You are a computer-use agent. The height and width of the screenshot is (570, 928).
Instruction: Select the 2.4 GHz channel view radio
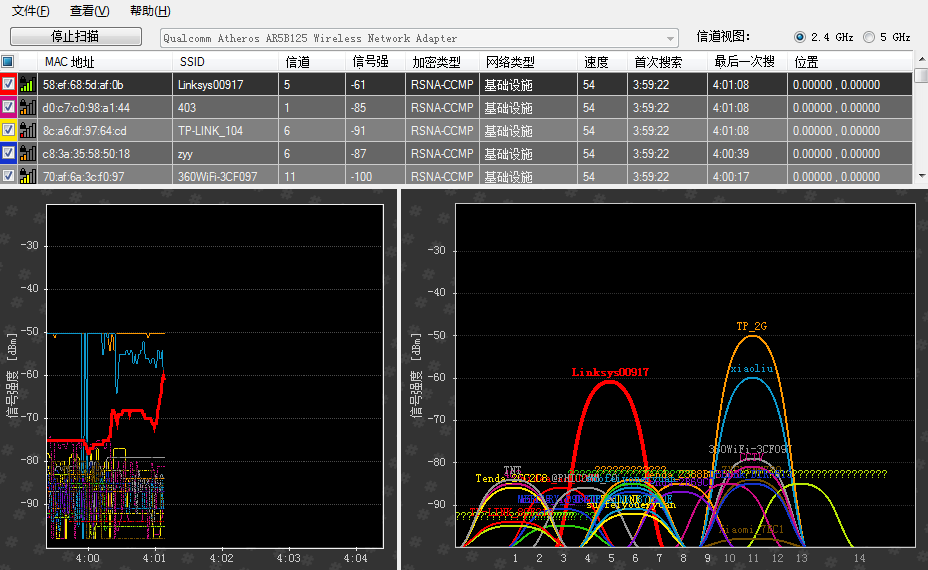point(800,37)
